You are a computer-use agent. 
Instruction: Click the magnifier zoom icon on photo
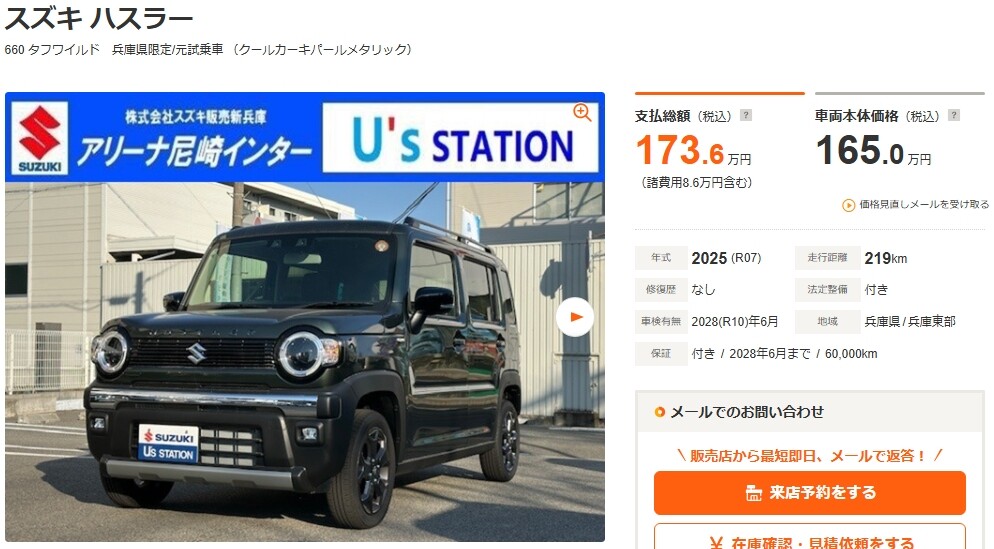(x=582, y=113)
